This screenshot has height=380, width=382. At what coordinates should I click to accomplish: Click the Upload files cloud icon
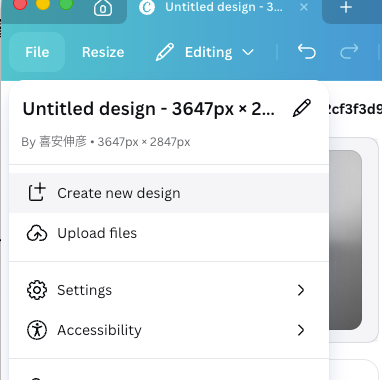(x=37, y=233)
